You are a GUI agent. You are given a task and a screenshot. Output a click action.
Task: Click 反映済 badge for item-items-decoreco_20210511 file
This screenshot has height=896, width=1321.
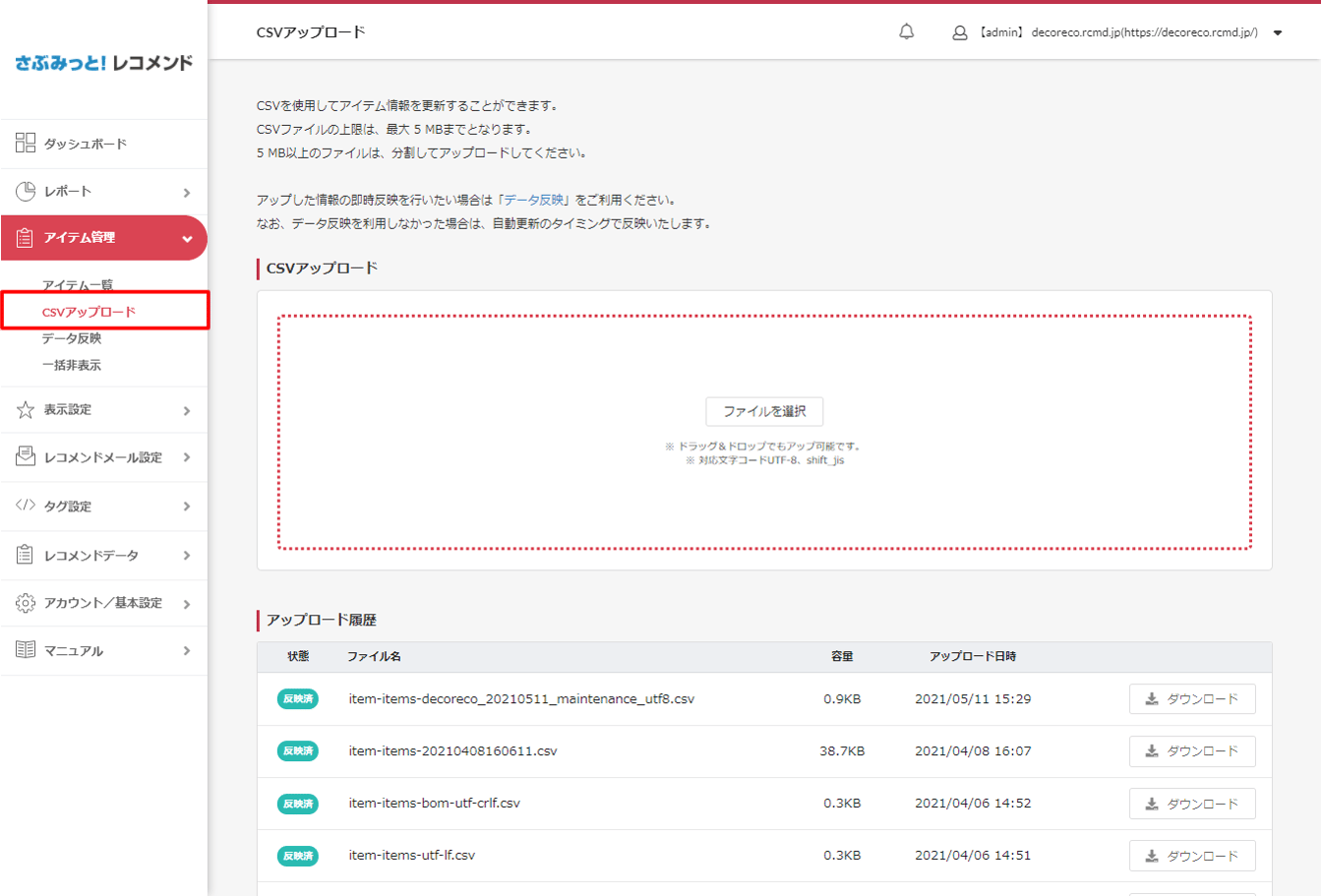[x=298, y=699]
